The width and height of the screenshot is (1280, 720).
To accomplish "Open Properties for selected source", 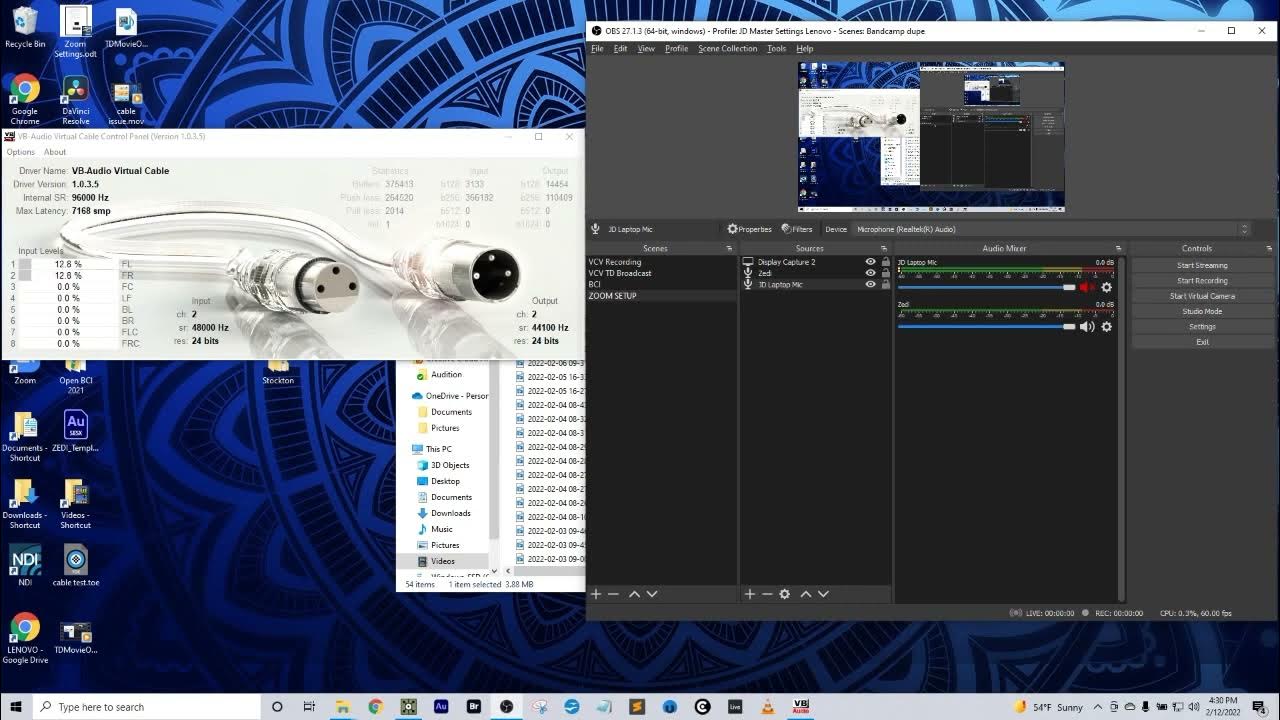I will coord(749,229).
